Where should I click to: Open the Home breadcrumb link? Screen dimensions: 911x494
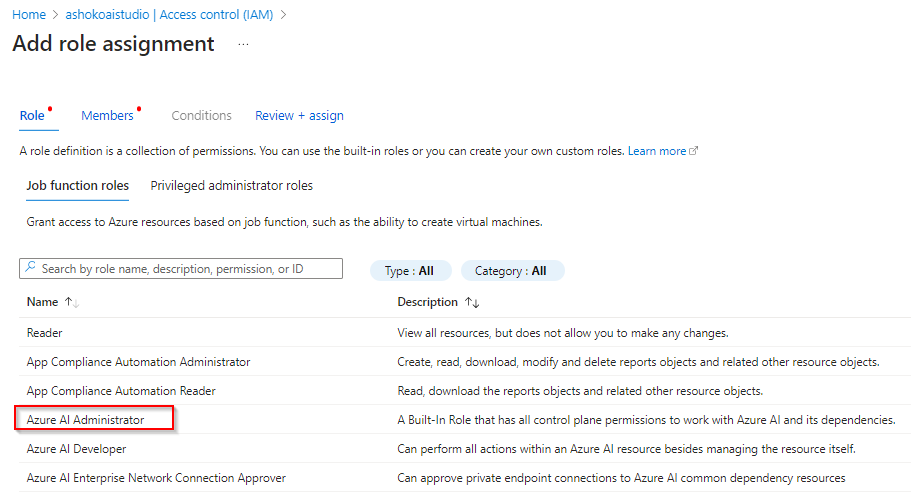pos(29,15)
